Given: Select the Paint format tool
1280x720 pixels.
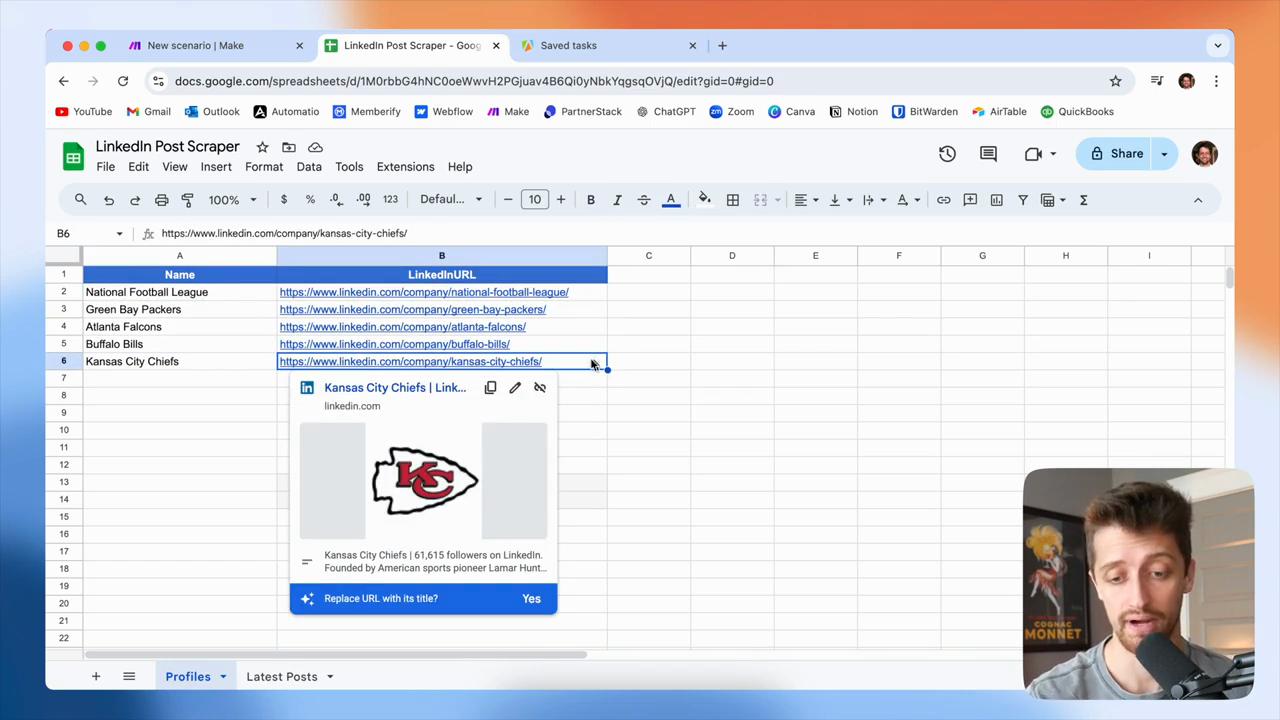Looking at the screenshot, I should pos(187,200).
